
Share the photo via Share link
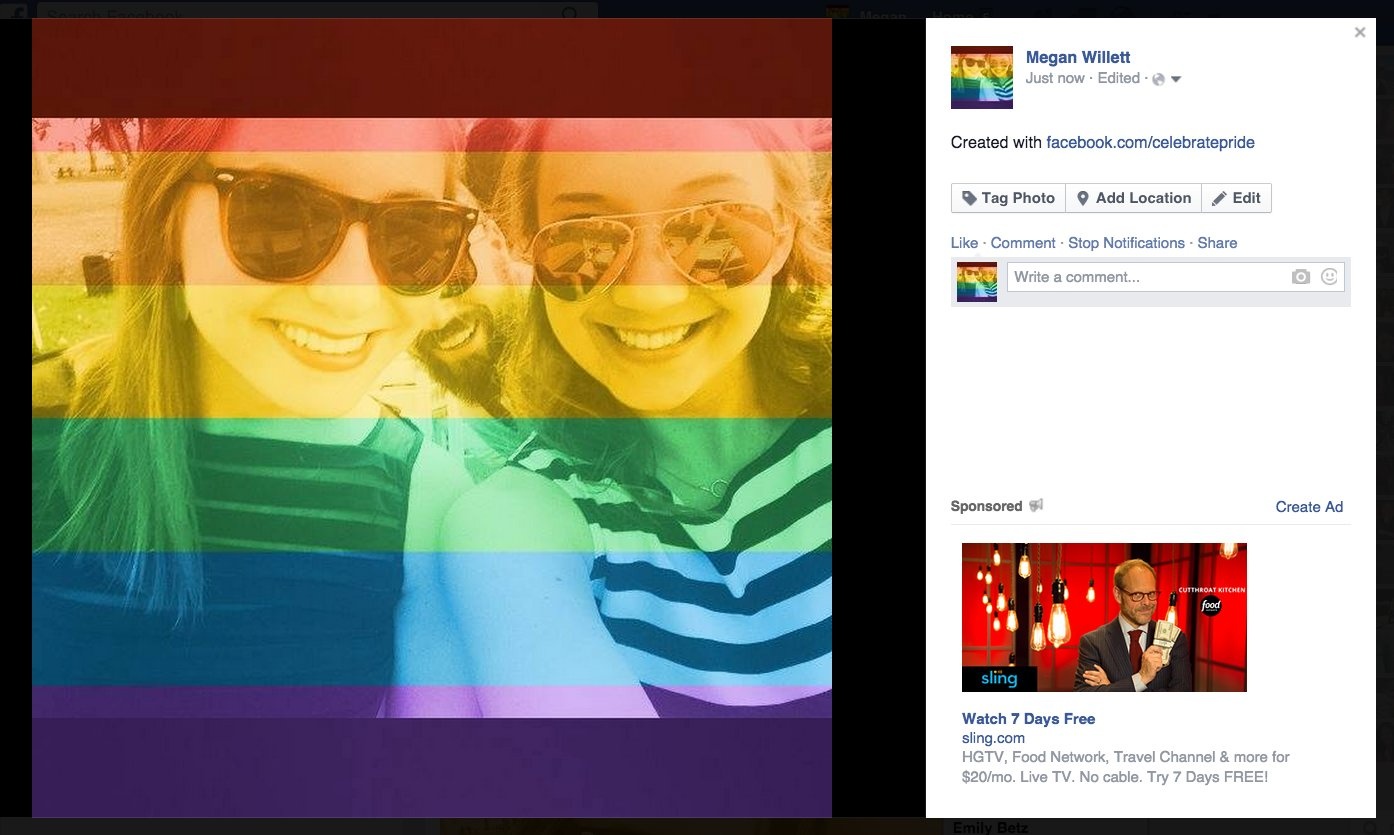[x=1217, y=243]
